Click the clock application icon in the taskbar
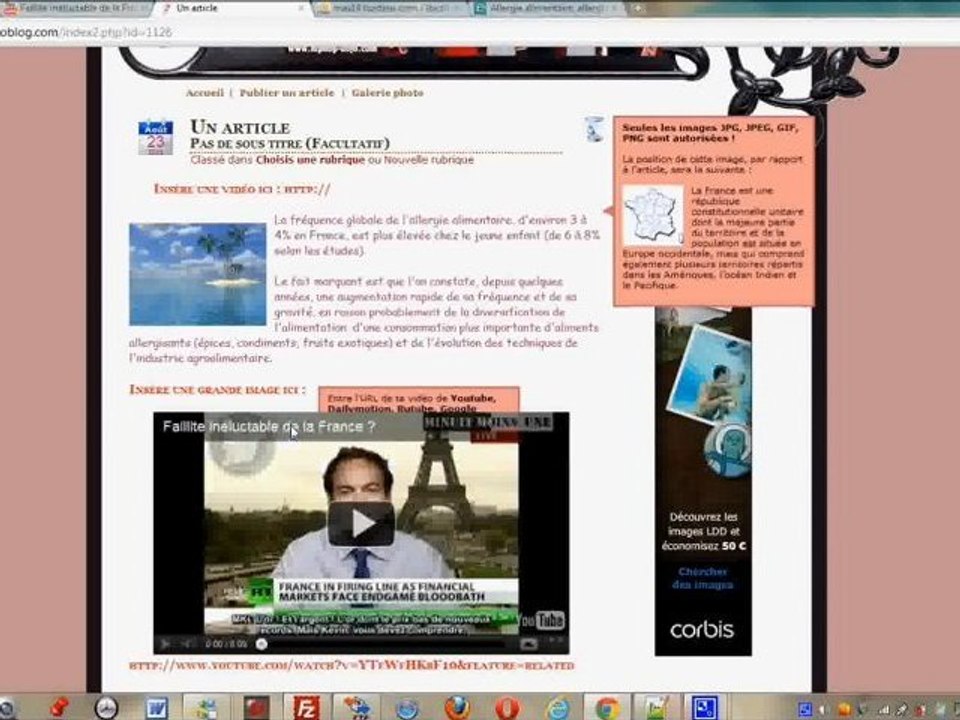The image size is (960, 720). pyautogui.click(x=106, y=708)
